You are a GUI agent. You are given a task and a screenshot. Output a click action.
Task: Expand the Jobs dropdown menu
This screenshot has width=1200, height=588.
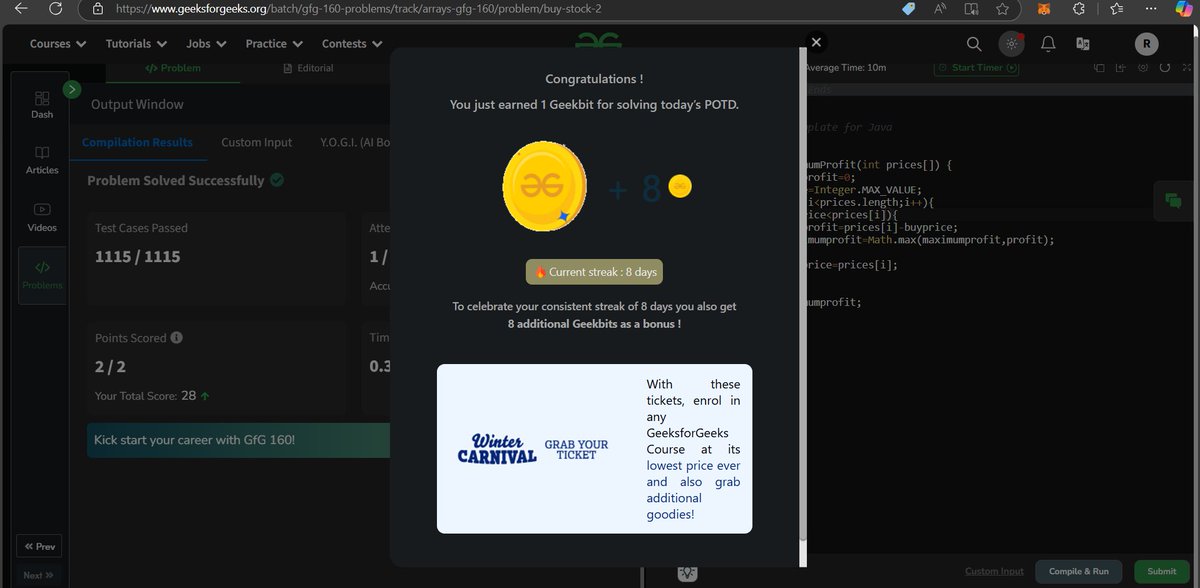(x=204, y=44)
